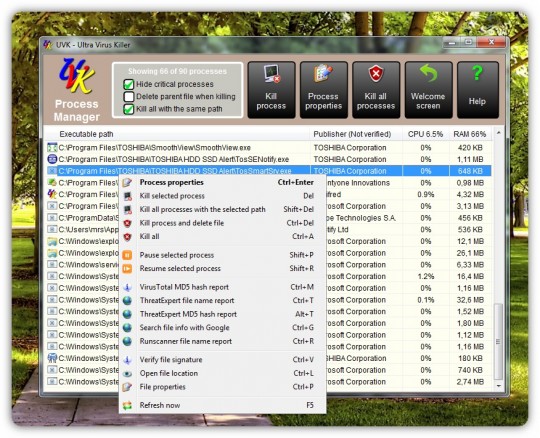The height and width of the screenshot is (438, 540).
Task: Select Pause selected process
Action: pyautogui.click(x=222, y=255)
